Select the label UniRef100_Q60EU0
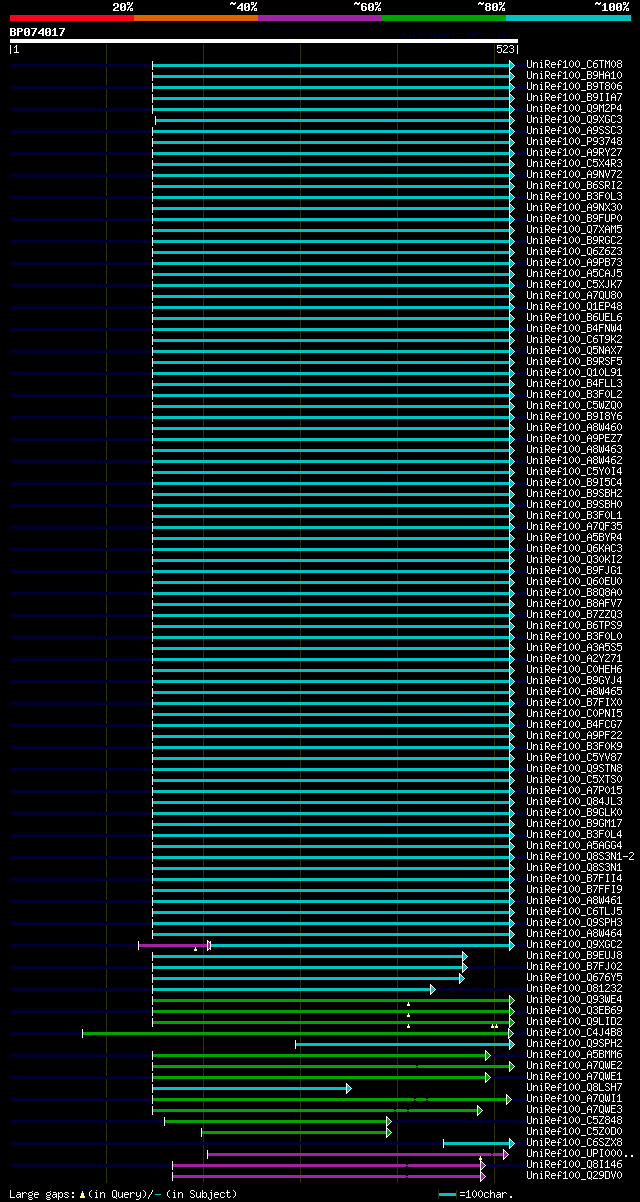The height and width of the screenshot is (1202, 640). click(574, 581)
